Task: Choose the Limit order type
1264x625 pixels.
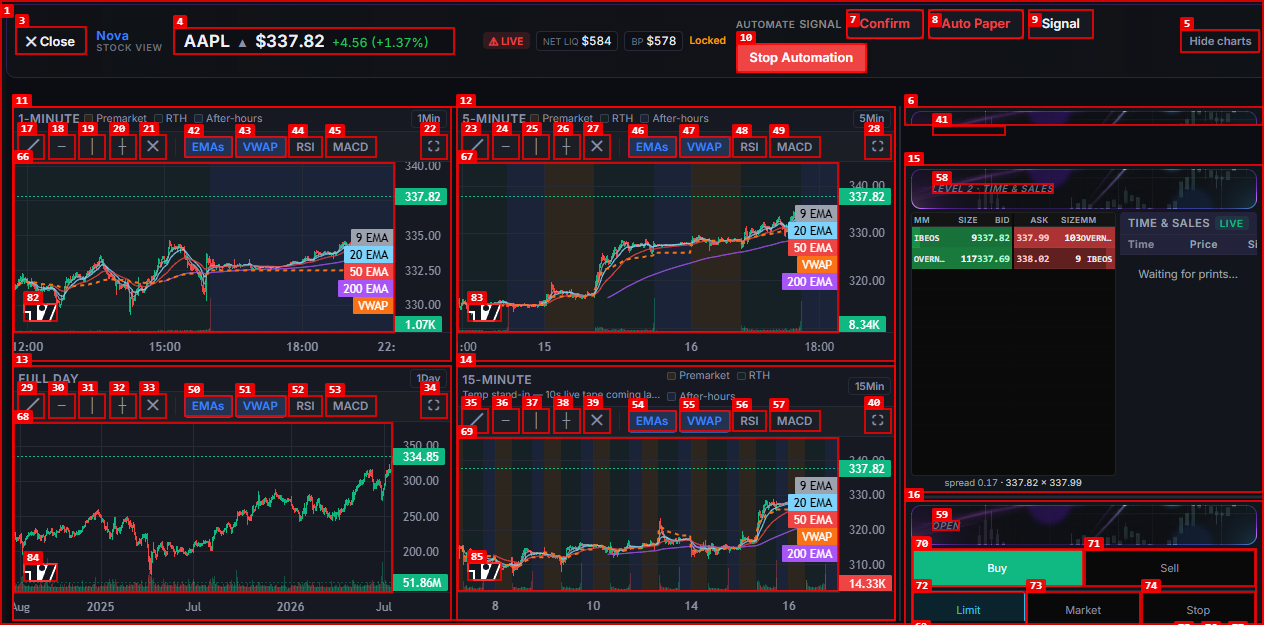Action: tap(968, 610)
